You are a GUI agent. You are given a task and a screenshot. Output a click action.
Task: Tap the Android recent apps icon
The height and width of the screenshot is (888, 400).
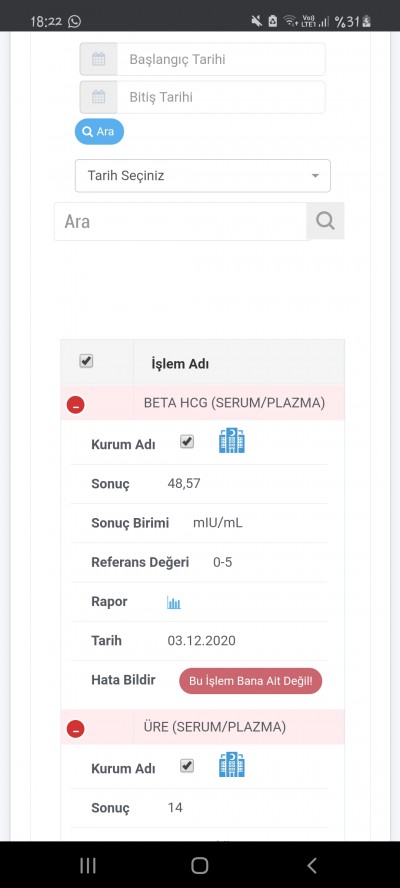[87, 865]
